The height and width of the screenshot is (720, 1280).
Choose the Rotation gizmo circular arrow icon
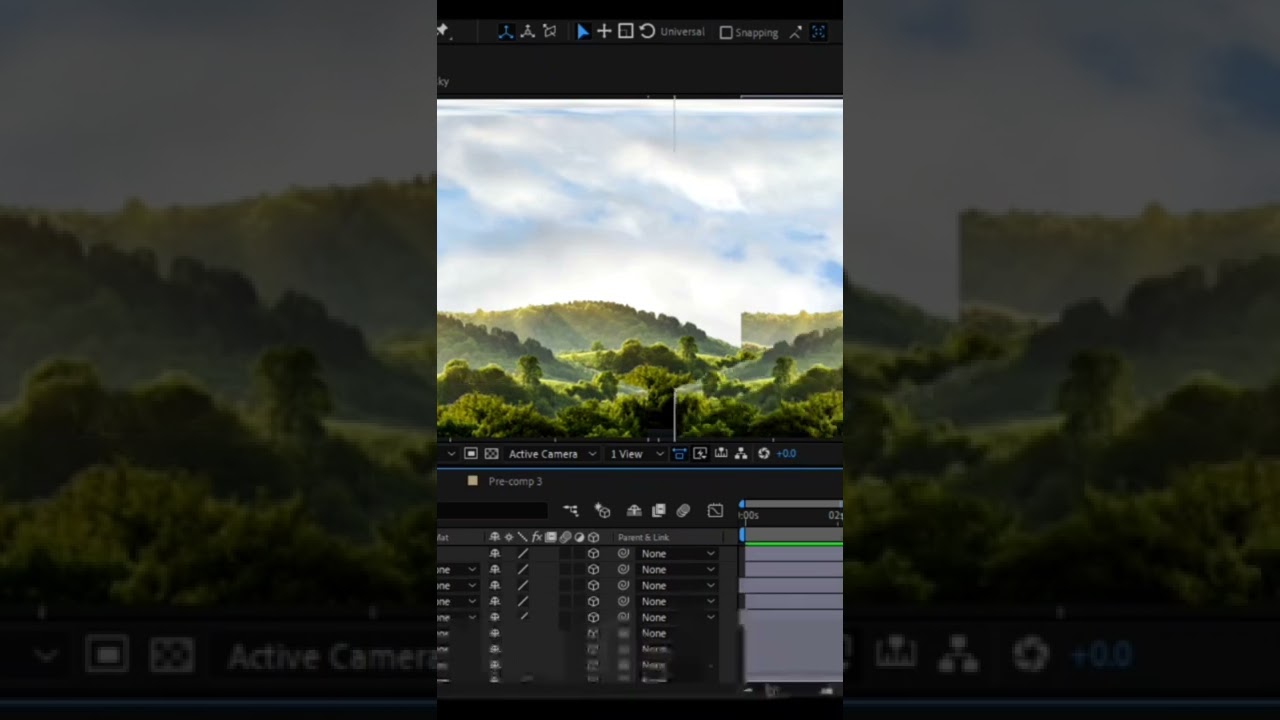coord(647,32)
